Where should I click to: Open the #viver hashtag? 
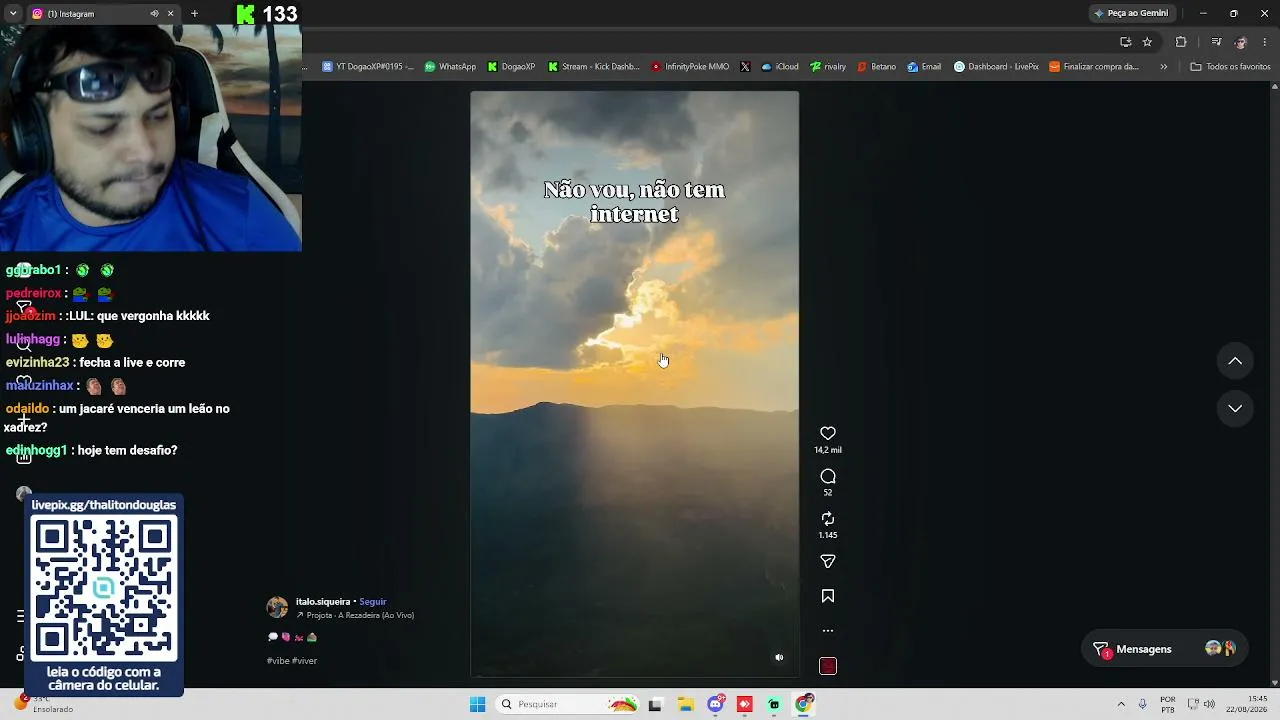305,661
